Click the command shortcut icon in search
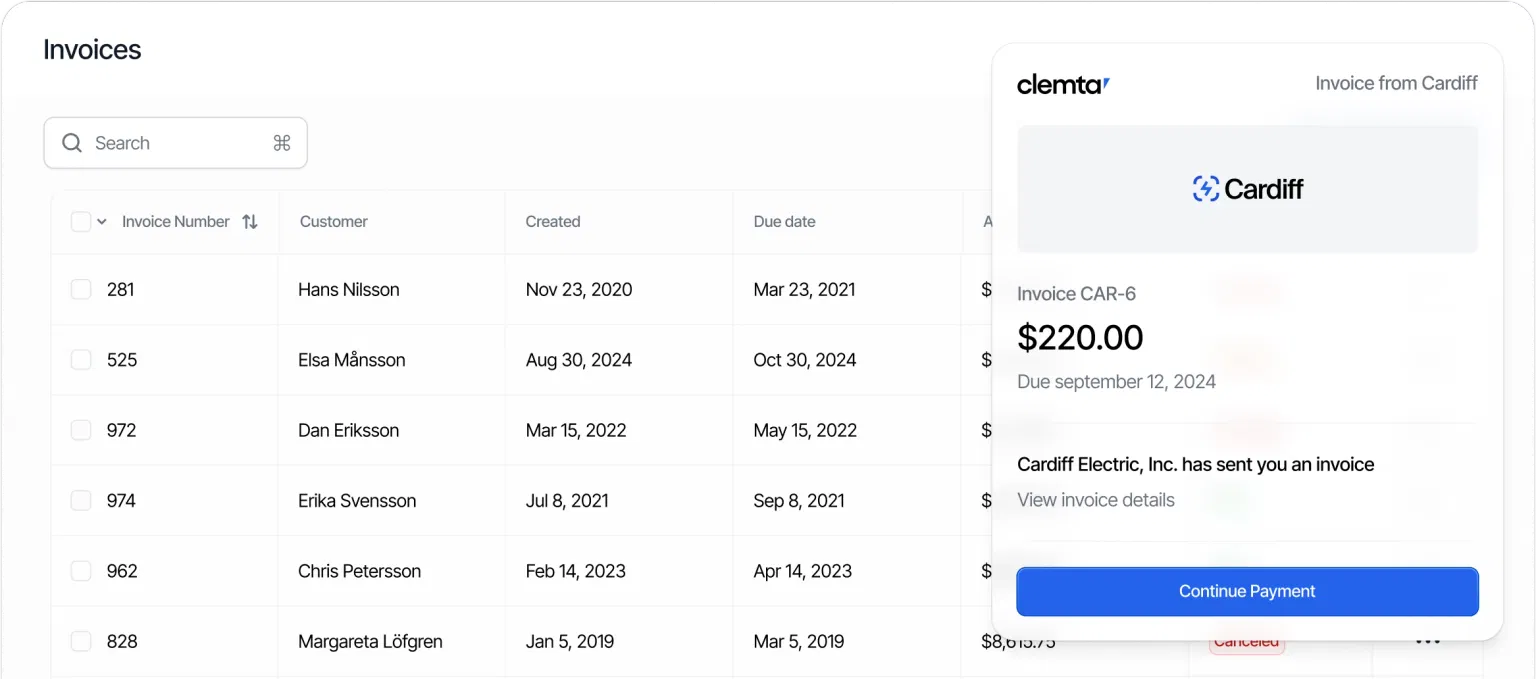 (x=282, y=143)
